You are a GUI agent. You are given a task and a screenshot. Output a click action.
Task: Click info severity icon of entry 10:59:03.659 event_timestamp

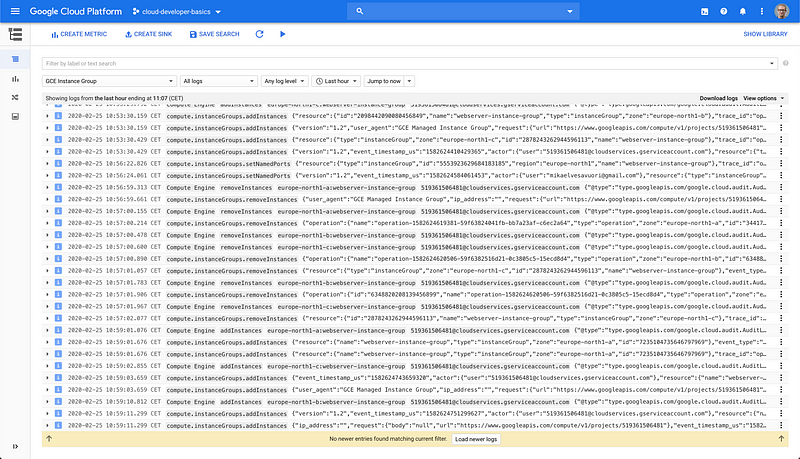point(58,378)
